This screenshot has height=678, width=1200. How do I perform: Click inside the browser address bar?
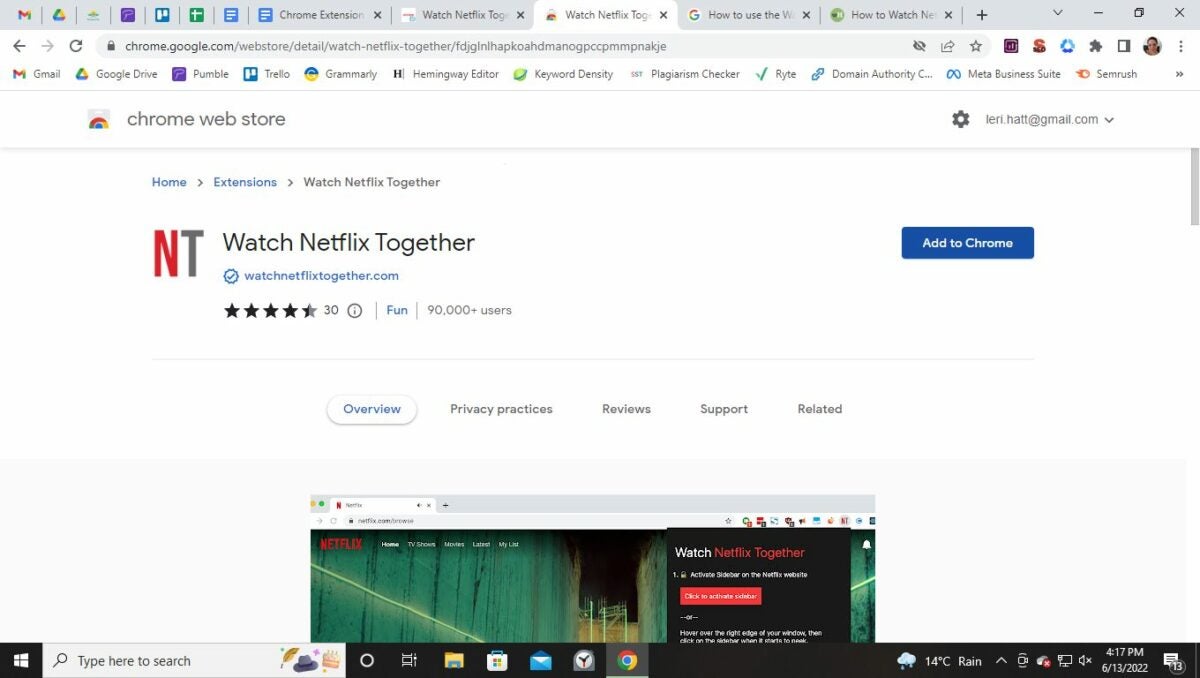[x=400, y=46]
